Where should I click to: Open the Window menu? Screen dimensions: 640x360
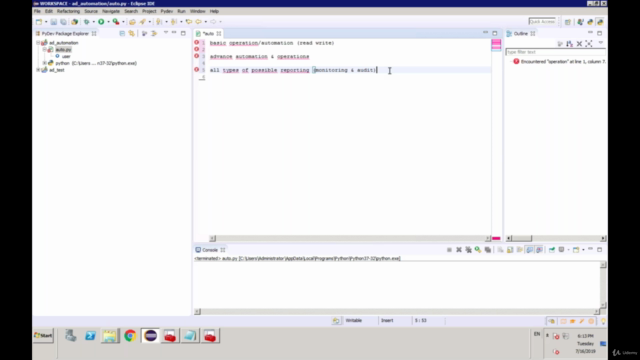(198, 11)
